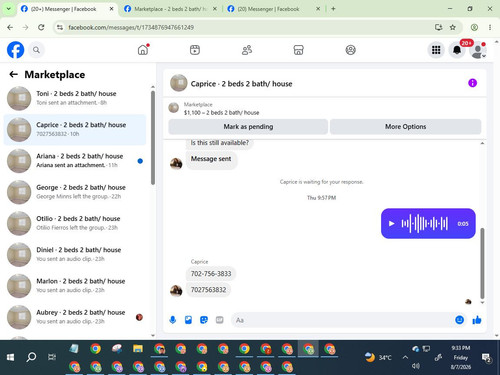Click the microphone voice clip icon
The height and width of the screenshot is (375, 500).
172,320
